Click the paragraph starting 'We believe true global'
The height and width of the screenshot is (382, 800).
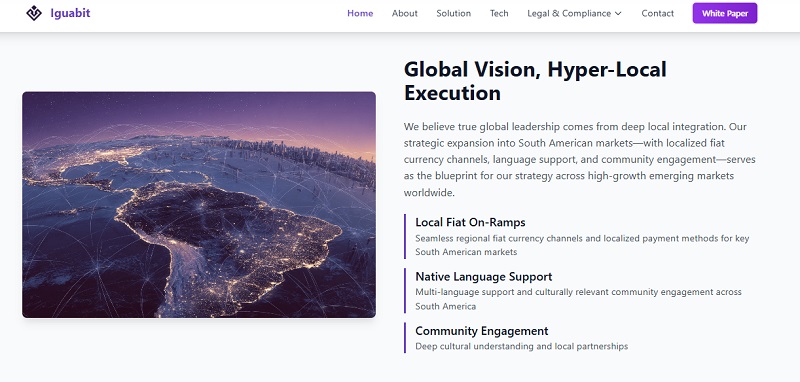[x=580, y=159]
